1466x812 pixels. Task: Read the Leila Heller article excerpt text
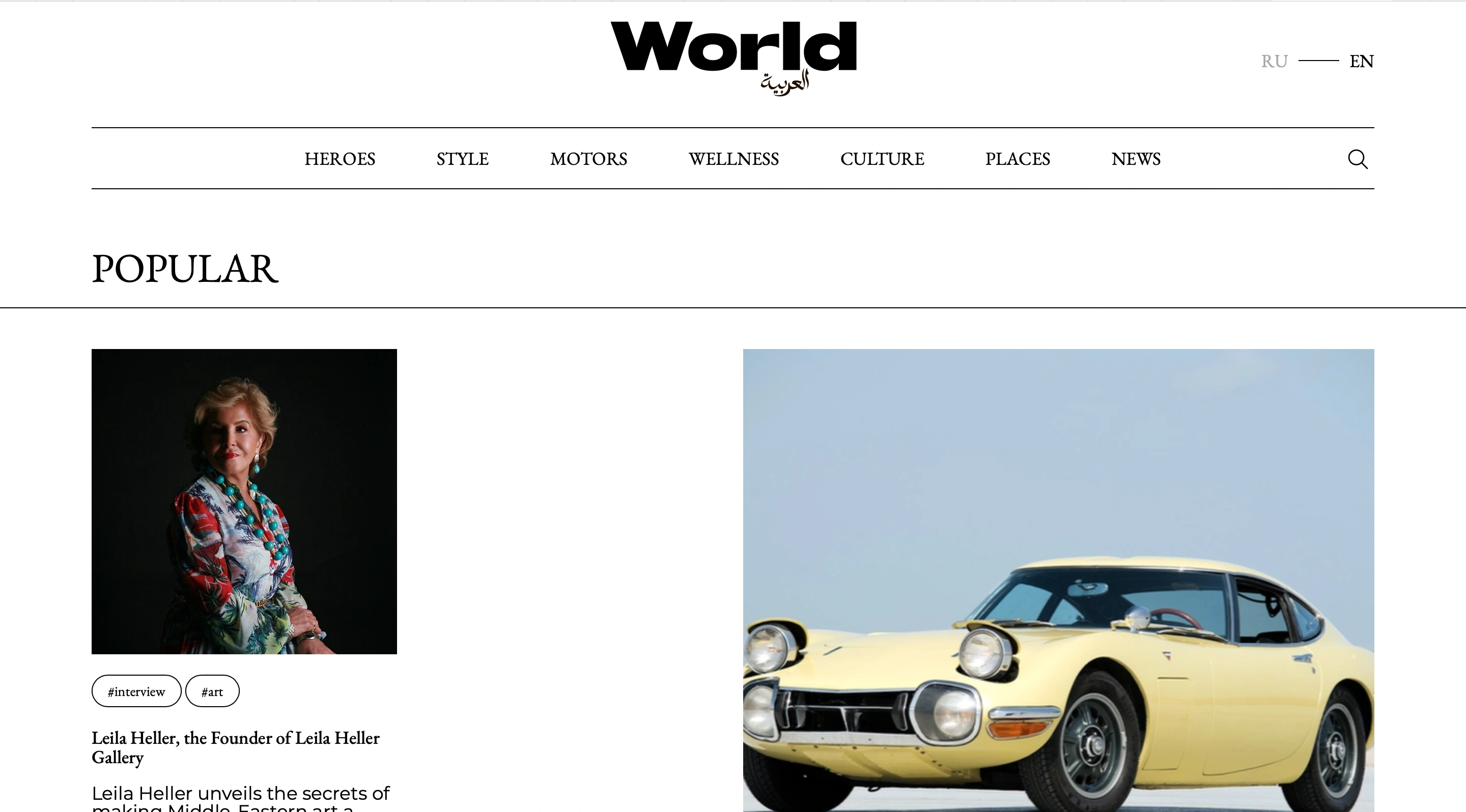click(241, 798)
